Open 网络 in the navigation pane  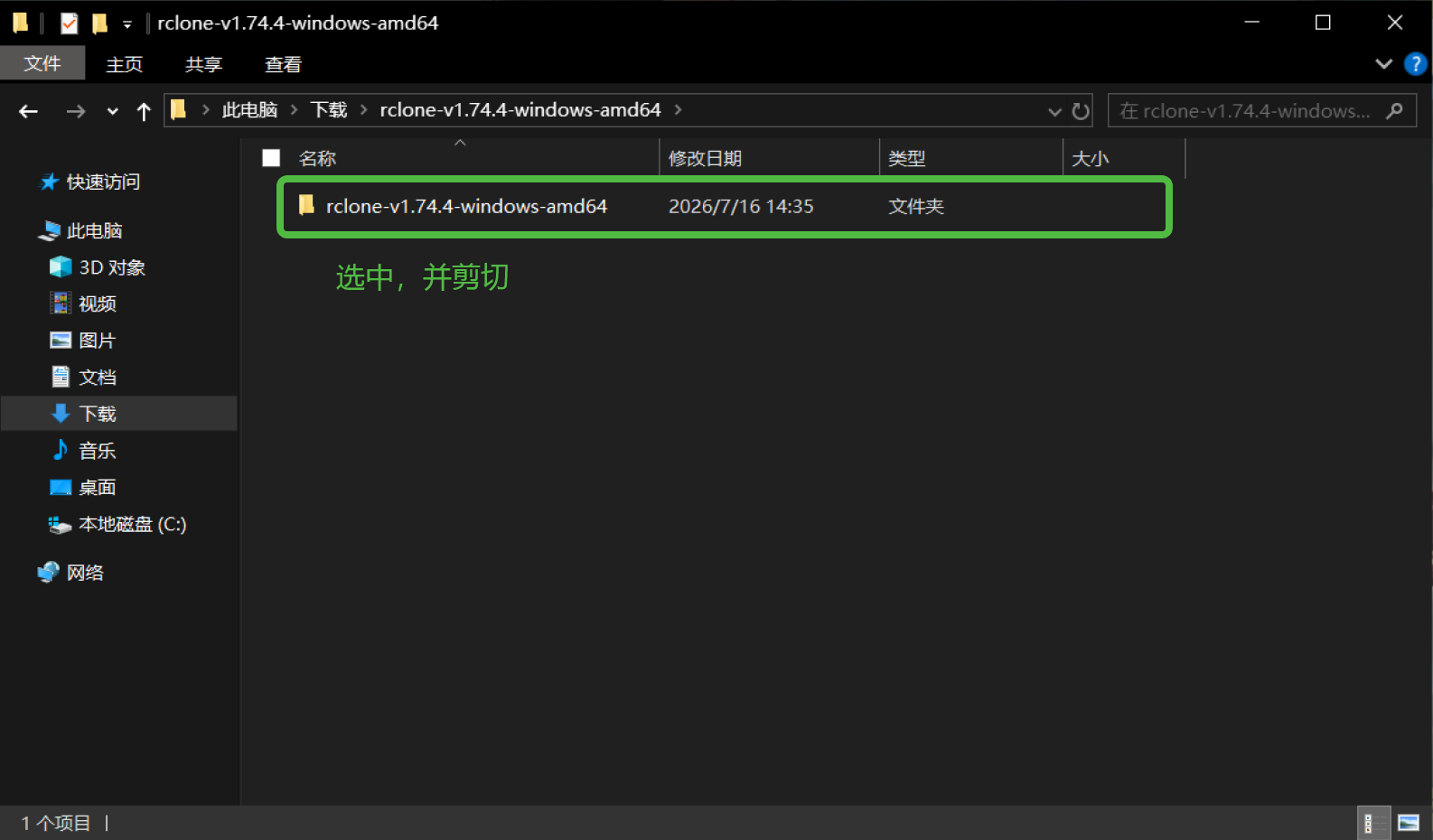click(x=85, y=573)
